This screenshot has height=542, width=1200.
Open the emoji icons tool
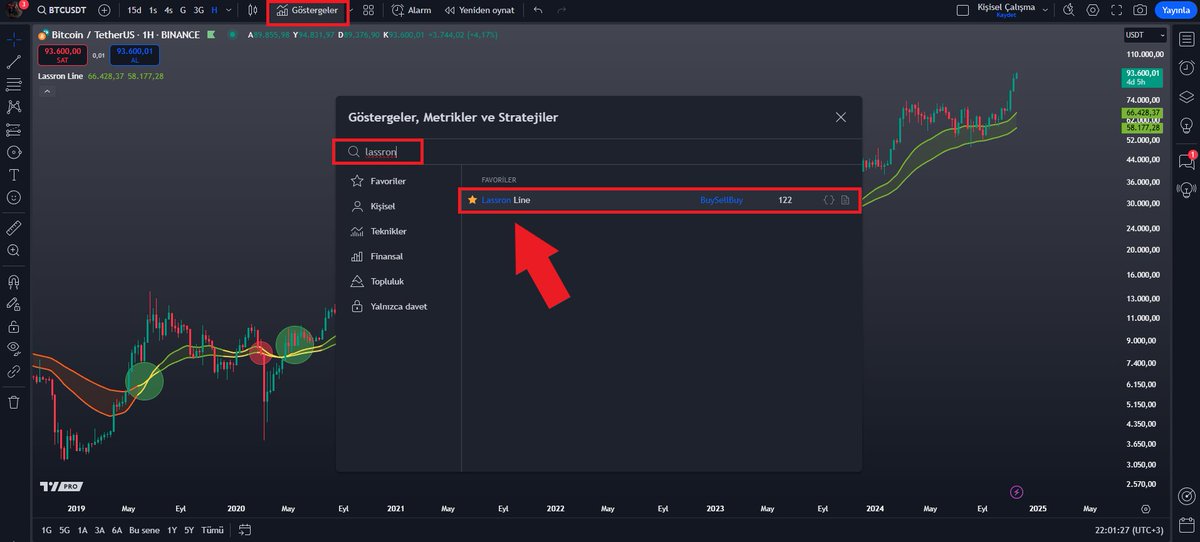(x=14, y=197)
